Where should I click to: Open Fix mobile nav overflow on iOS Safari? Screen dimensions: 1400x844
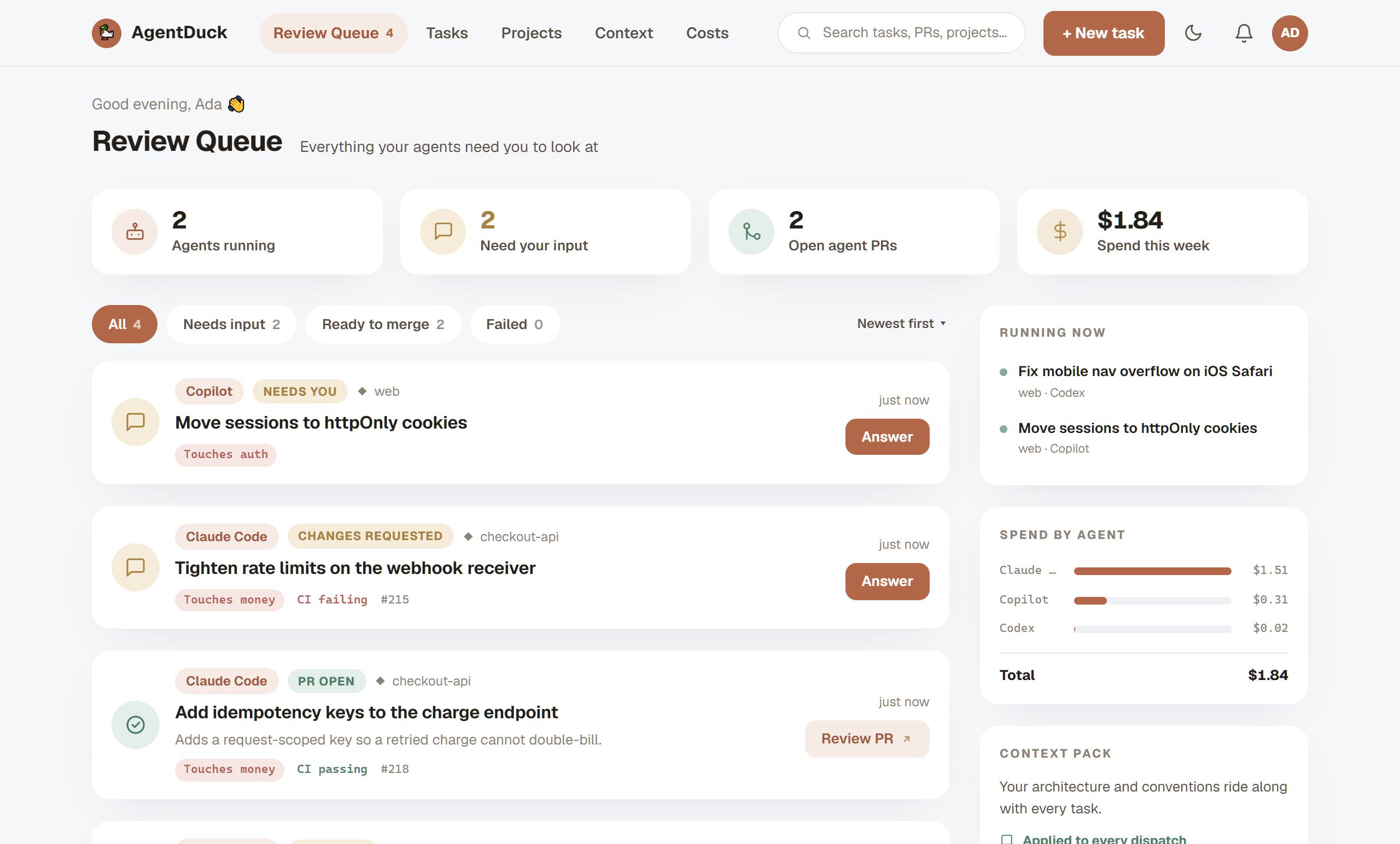[1145, 371]
